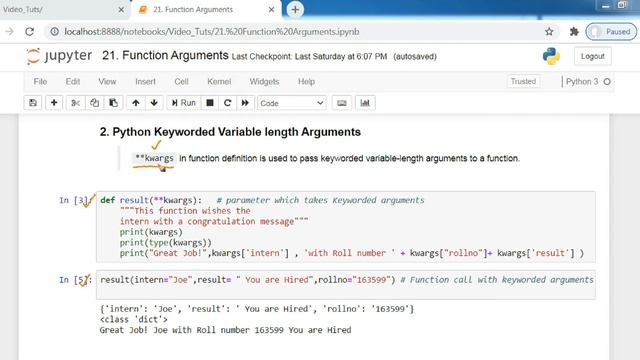This screenshot has height=360, width=640.
Task: Run the selected cell
Action: tap(184, 103)
